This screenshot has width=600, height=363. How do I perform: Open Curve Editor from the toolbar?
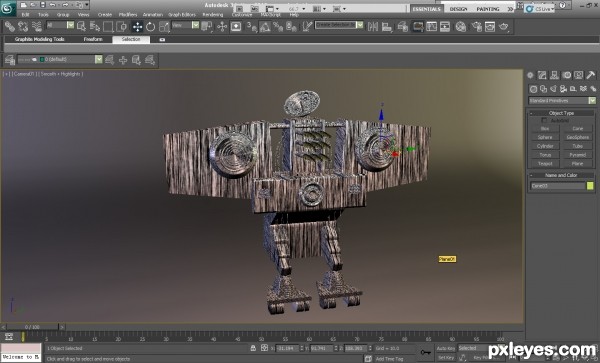[432, 26]
